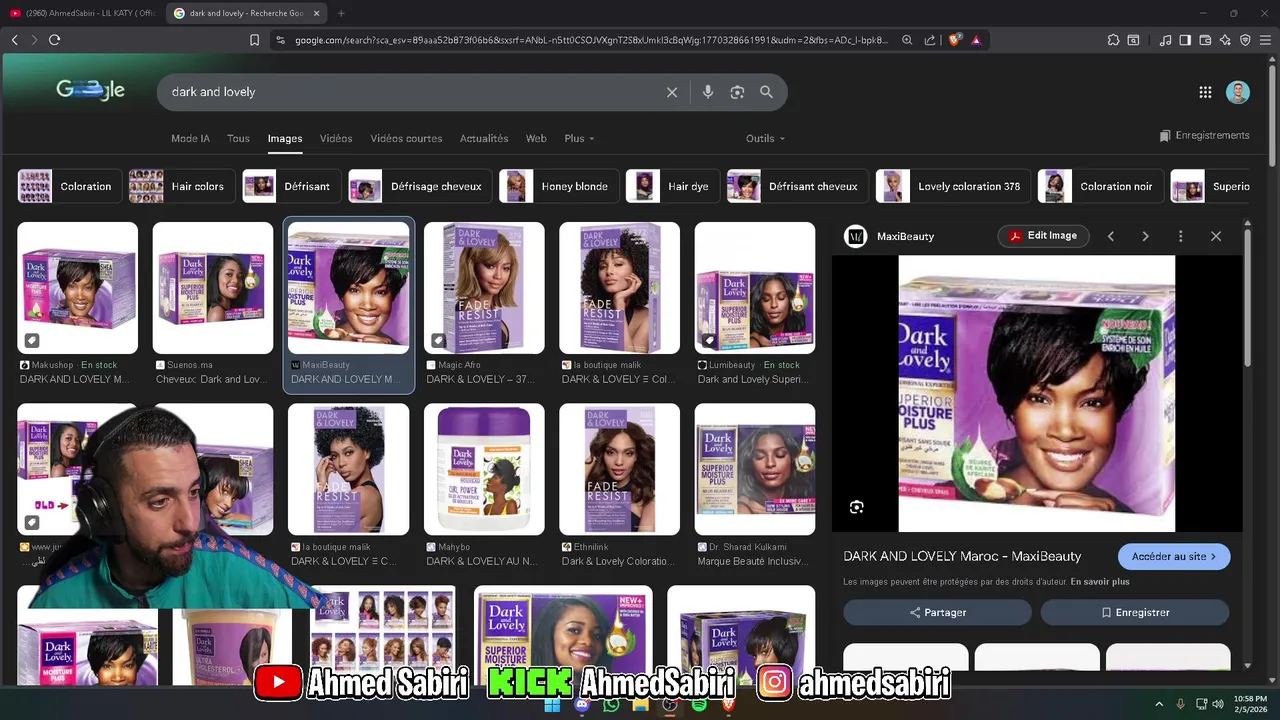This screenshot has width=1280, height=720.
Task: Select the AhmedSabiri YouTube browser tab
Action: (82, 13)
